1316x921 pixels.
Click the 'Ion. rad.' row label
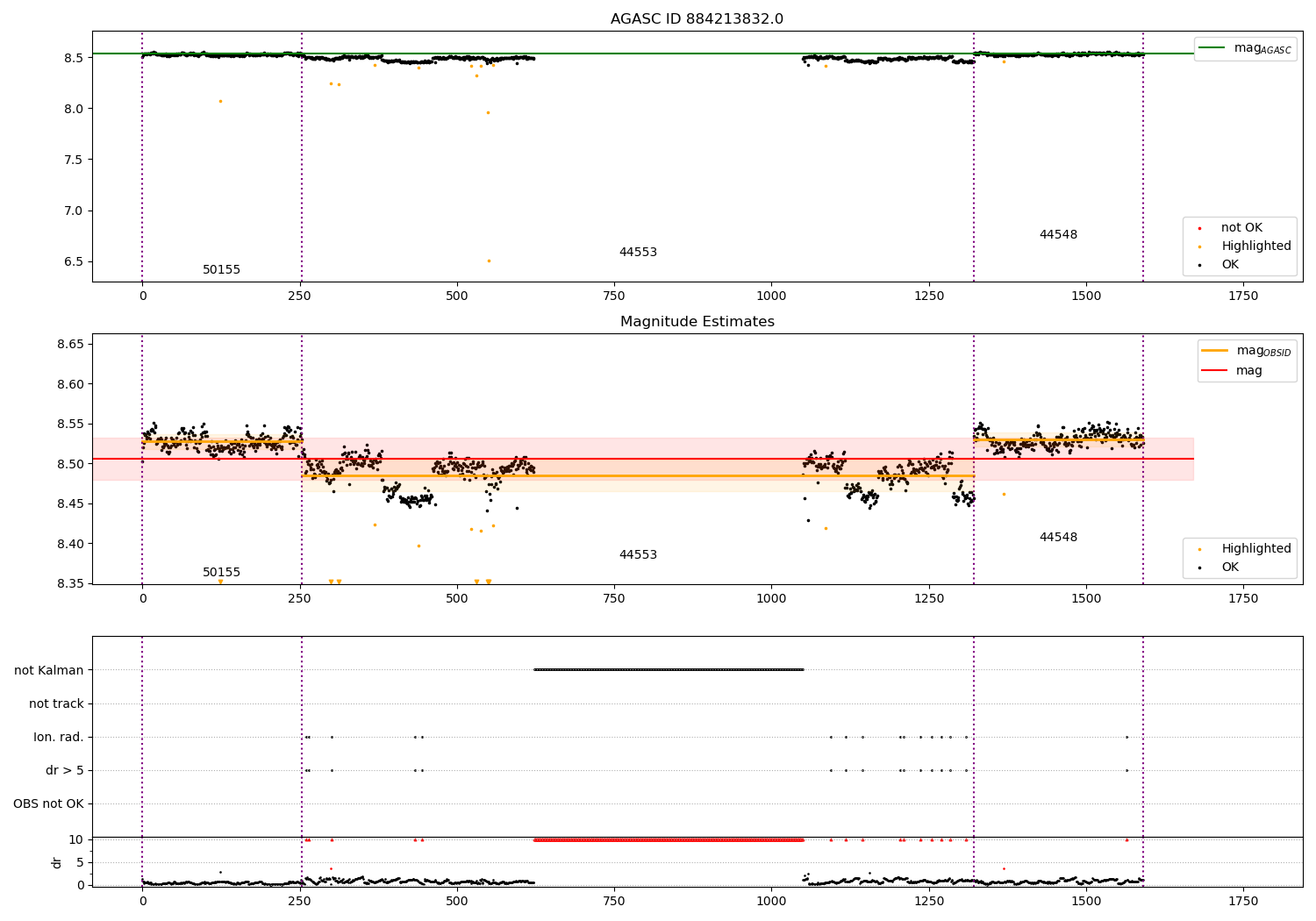[59, 738]
